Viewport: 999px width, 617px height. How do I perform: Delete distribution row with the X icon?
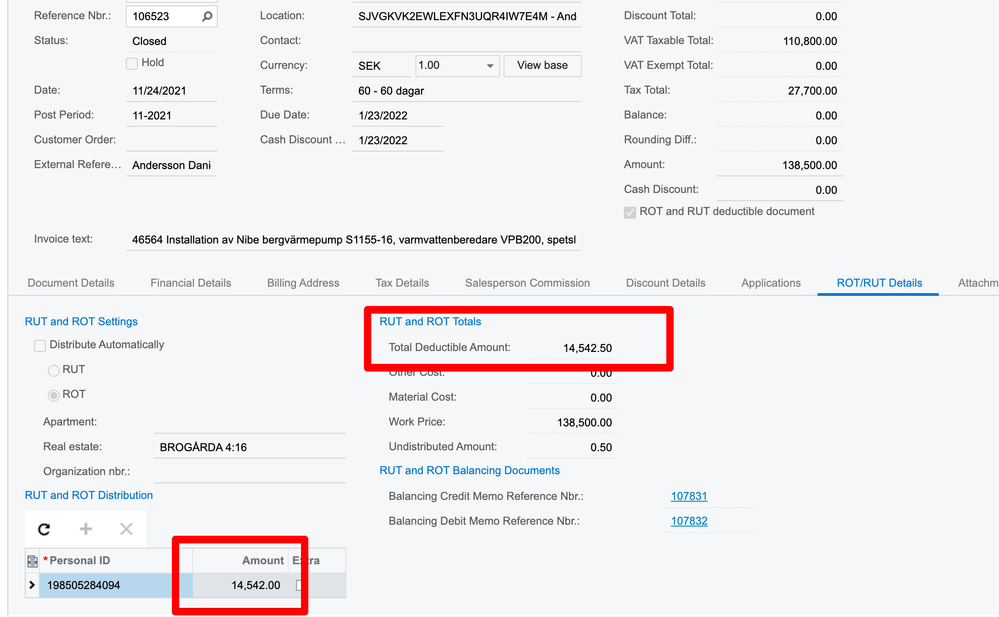(126, 529)
